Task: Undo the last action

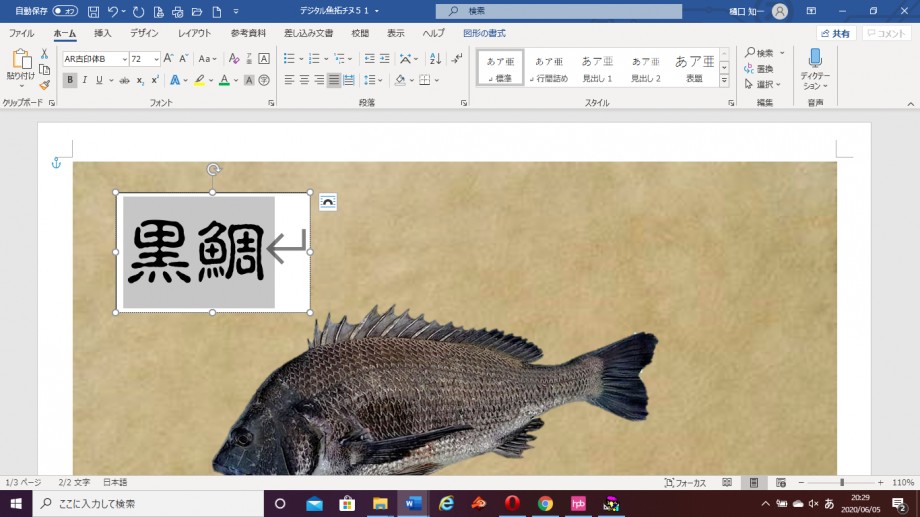Action: coord(113,11)
